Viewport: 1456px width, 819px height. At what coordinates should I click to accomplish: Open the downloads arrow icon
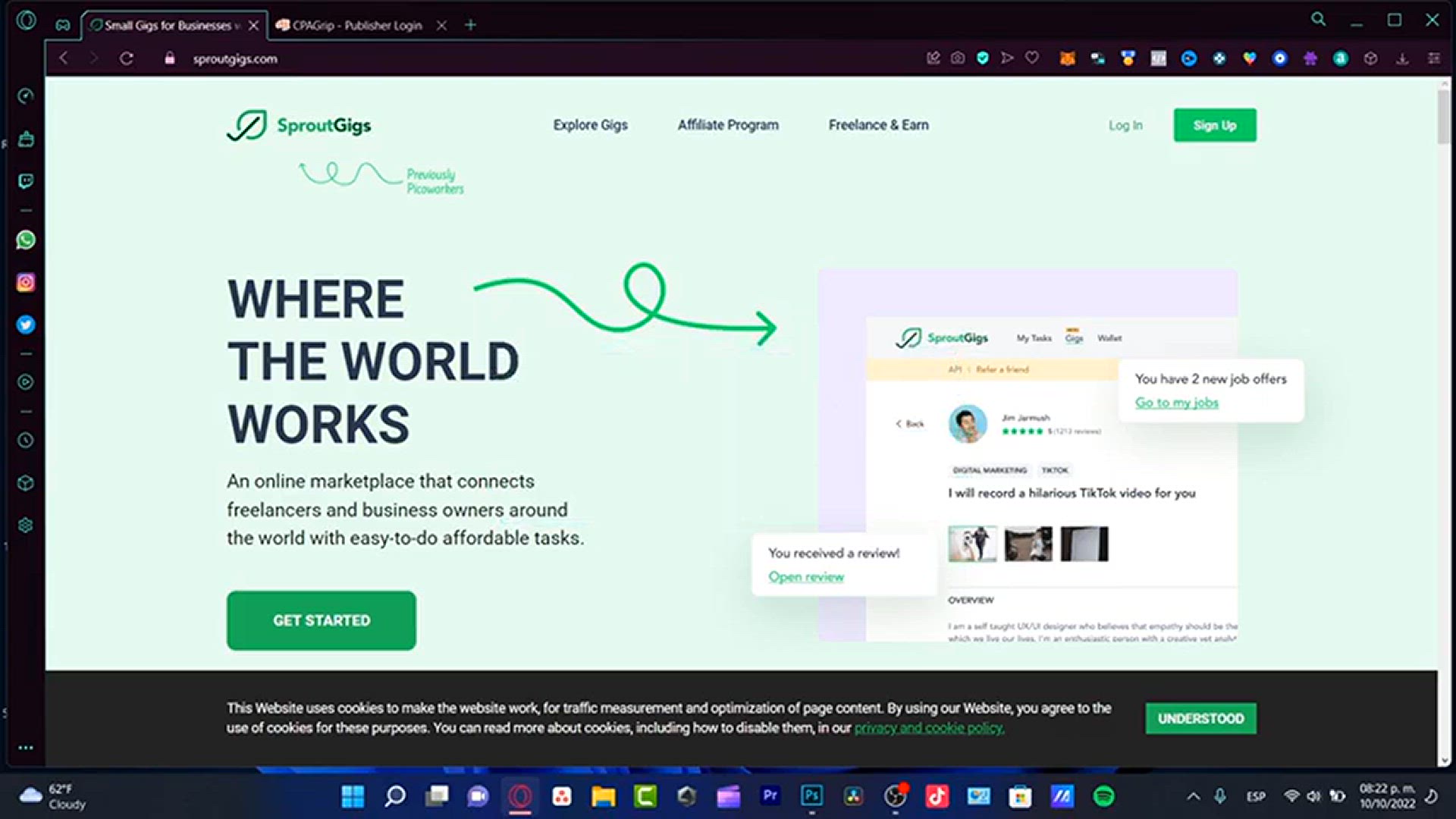pos(1402,58)
